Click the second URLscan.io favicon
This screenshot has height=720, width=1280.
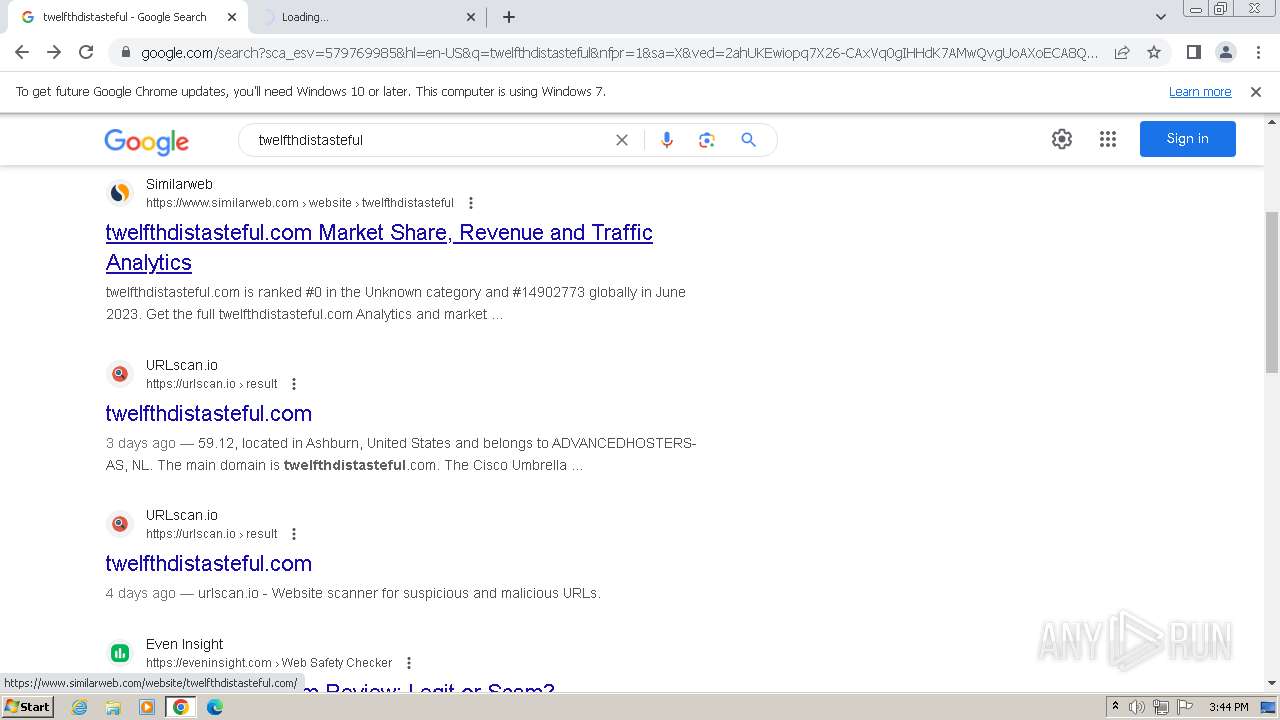click(120, 524)
